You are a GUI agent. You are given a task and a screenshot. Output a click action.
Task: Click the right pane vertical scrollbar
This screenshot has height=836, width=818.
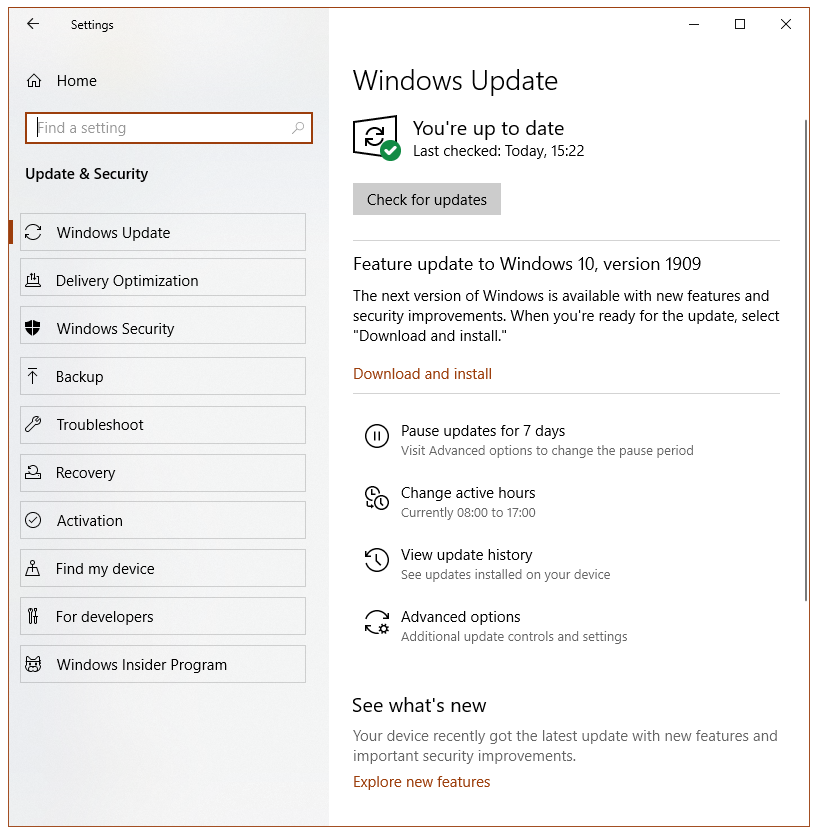(x=806, y=360)
